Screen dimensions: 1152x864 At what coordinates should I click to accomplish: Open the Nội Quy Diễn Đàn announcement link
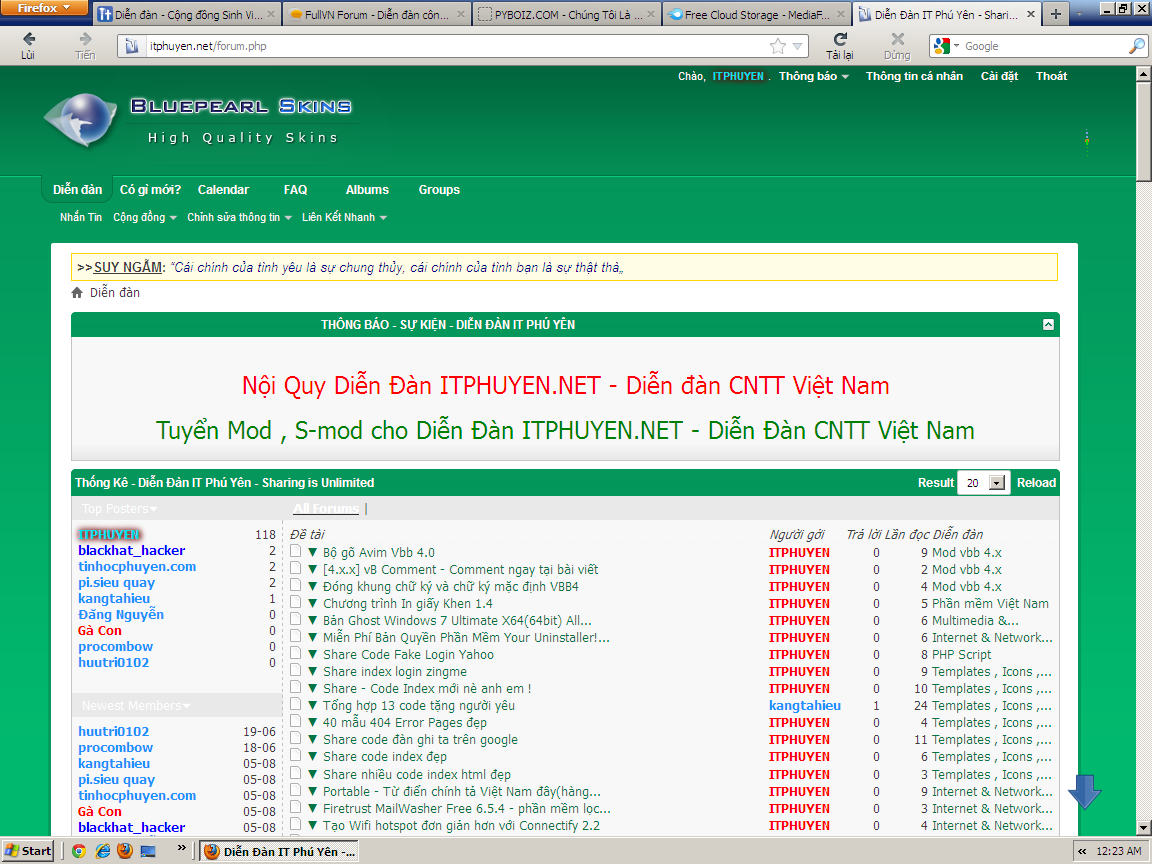coord(565,385)
